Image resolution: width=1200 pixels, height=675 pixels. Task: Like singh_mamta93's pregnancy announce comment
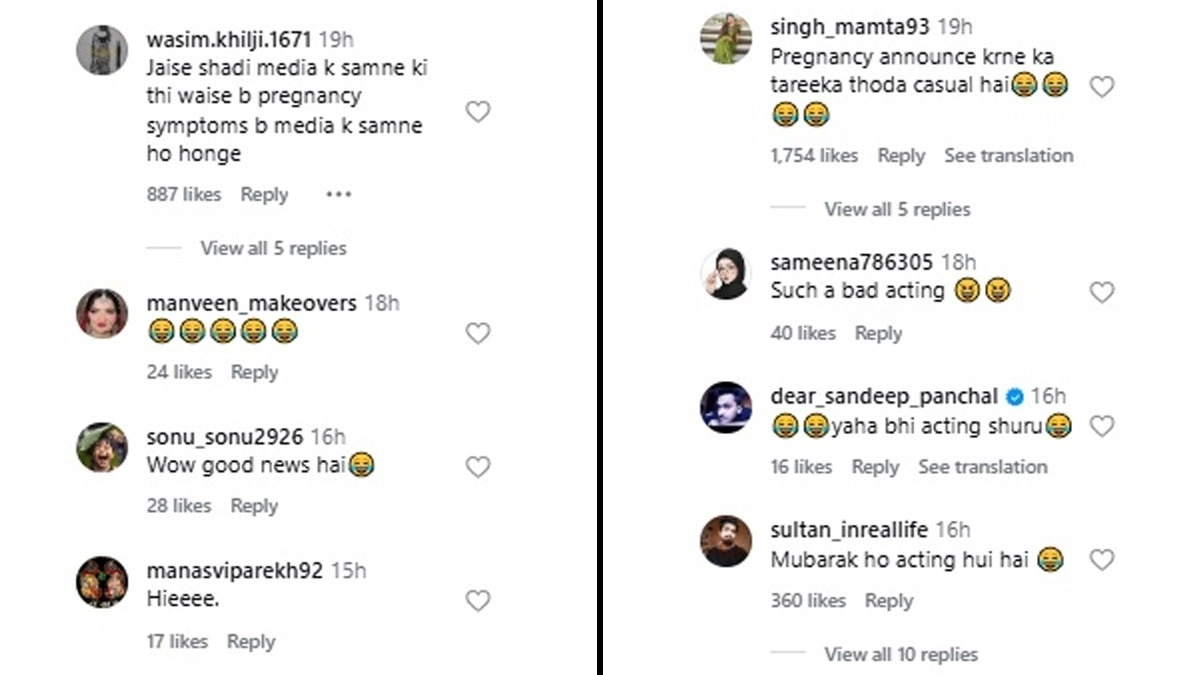click(x=1101, y=87)
